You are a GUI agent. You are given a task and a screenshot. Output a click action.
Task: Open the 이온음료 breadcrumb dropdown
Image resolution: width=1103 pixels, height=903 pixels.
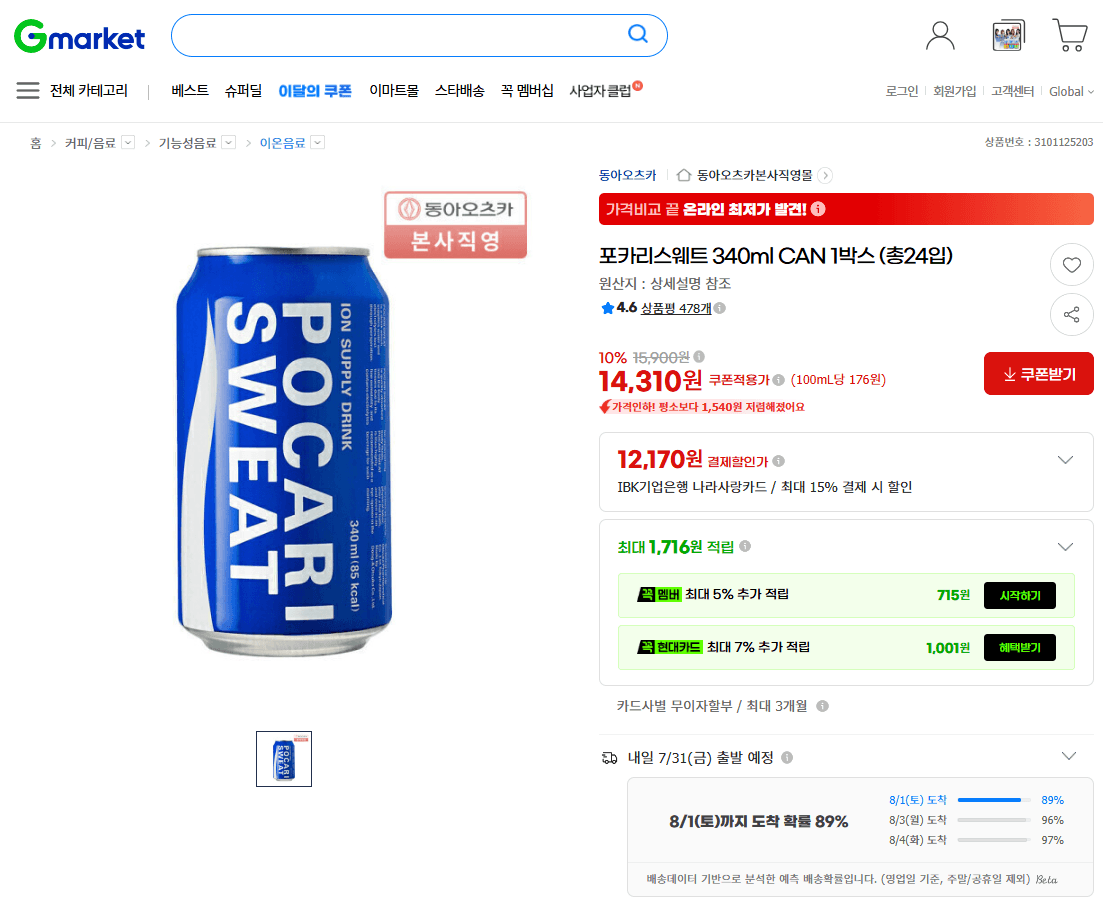pyautogui.click(x=318, y=143)
